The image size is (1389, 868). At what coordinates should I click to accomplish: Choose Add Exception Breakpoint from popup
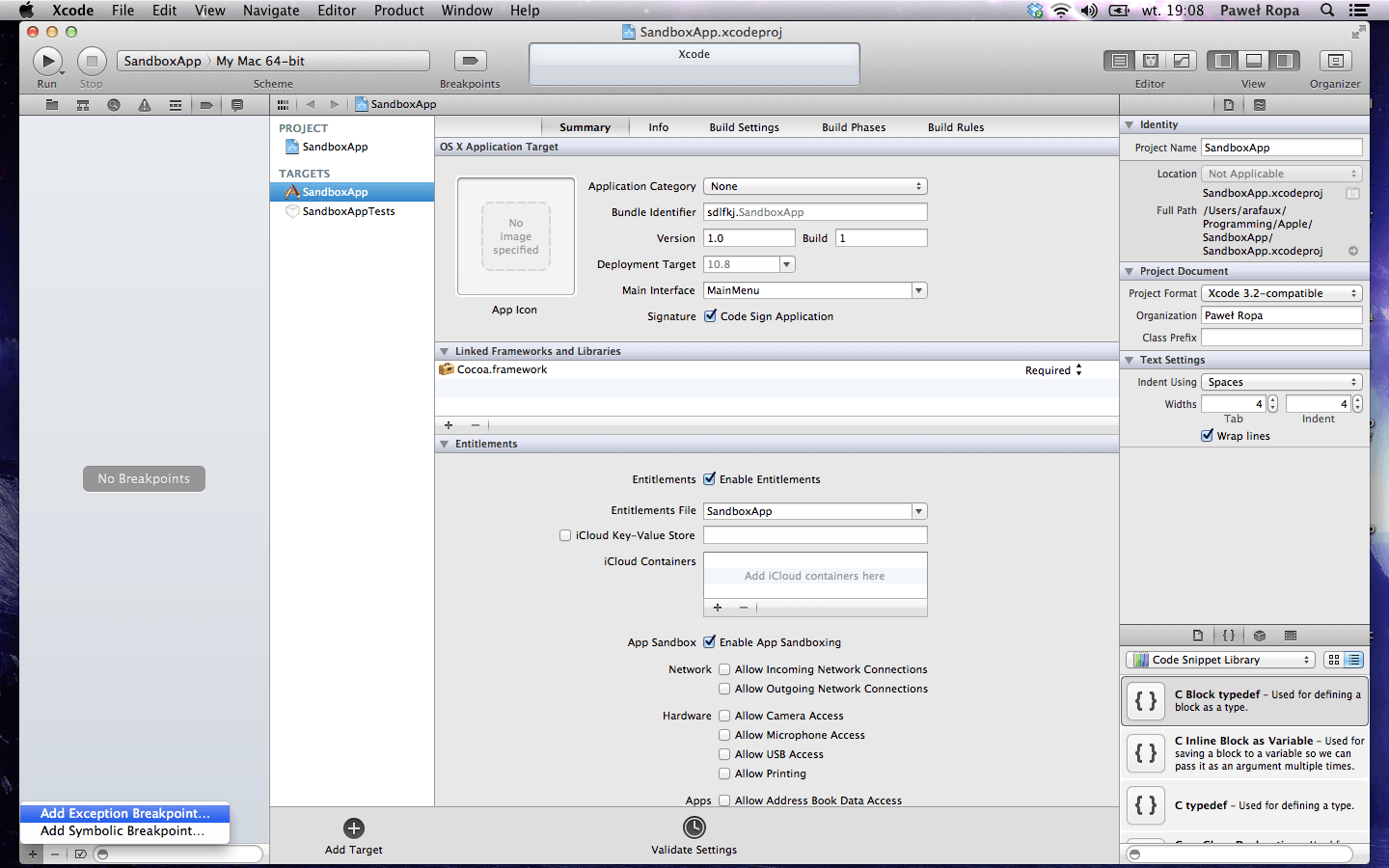pyautogui.click(x=124, y=813)
